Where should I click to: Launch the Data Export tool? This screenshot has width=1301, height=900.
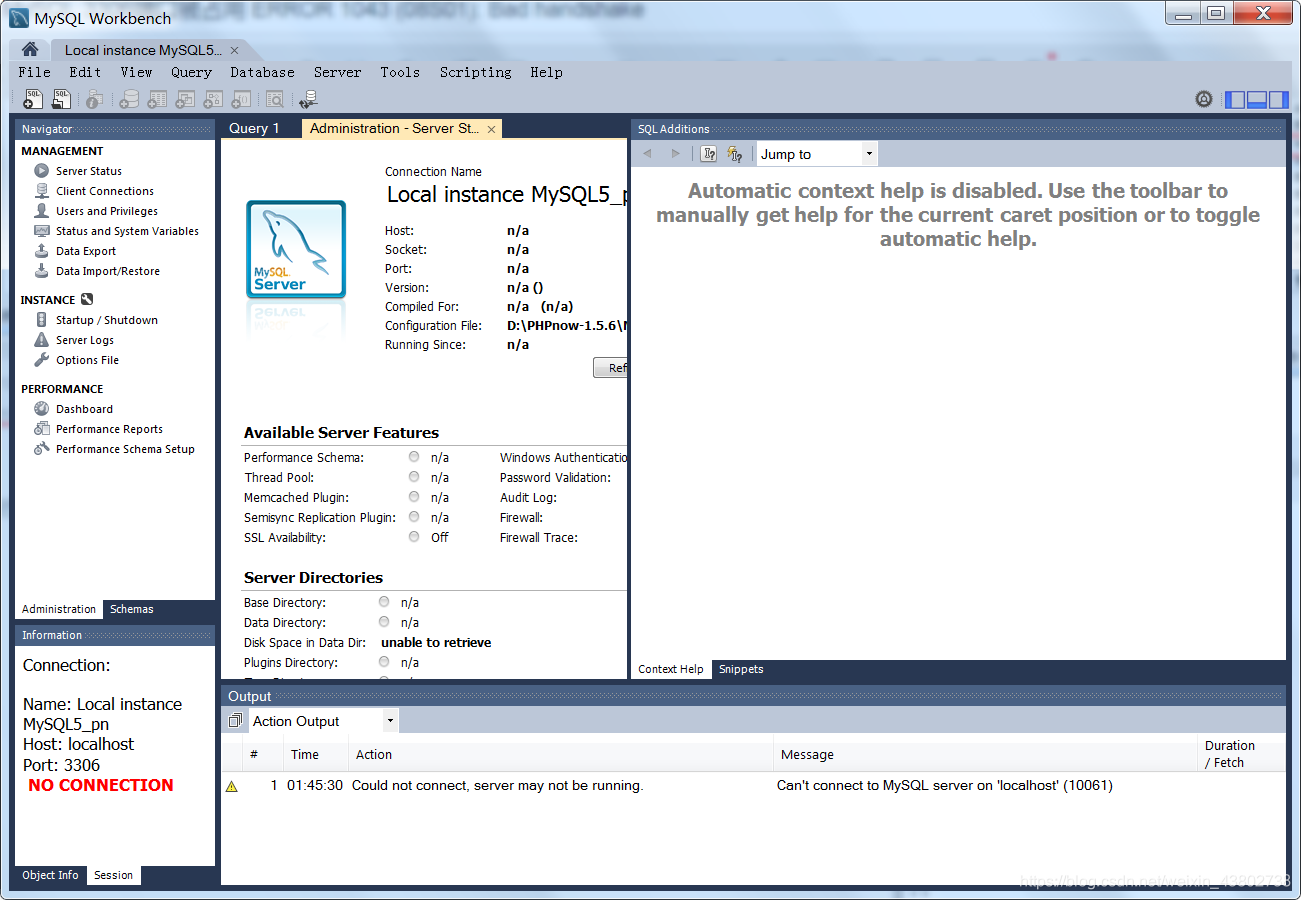click(86, 250)
